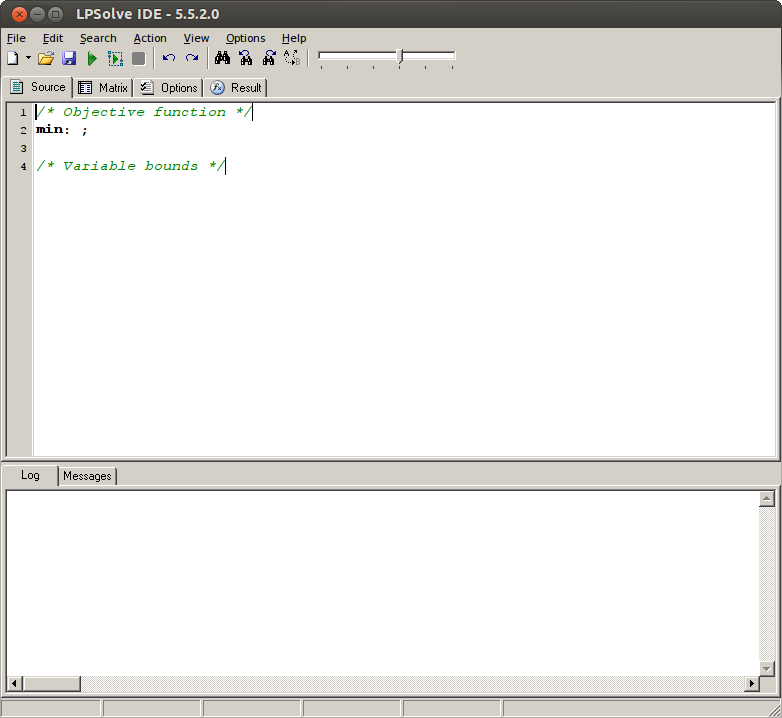Show the Messages tab in the lower panel
Image resolution: width=782 pixels, height=718 pixels.
pos(87,476)
